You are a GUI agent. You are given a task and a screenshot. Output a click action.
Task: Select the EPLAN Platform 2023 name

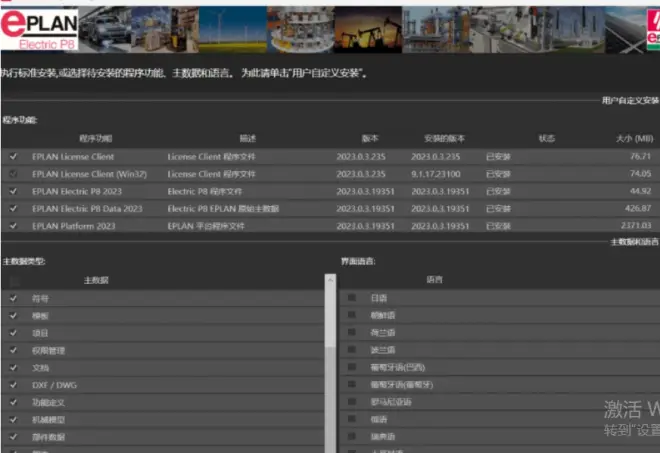click(74, 226)
